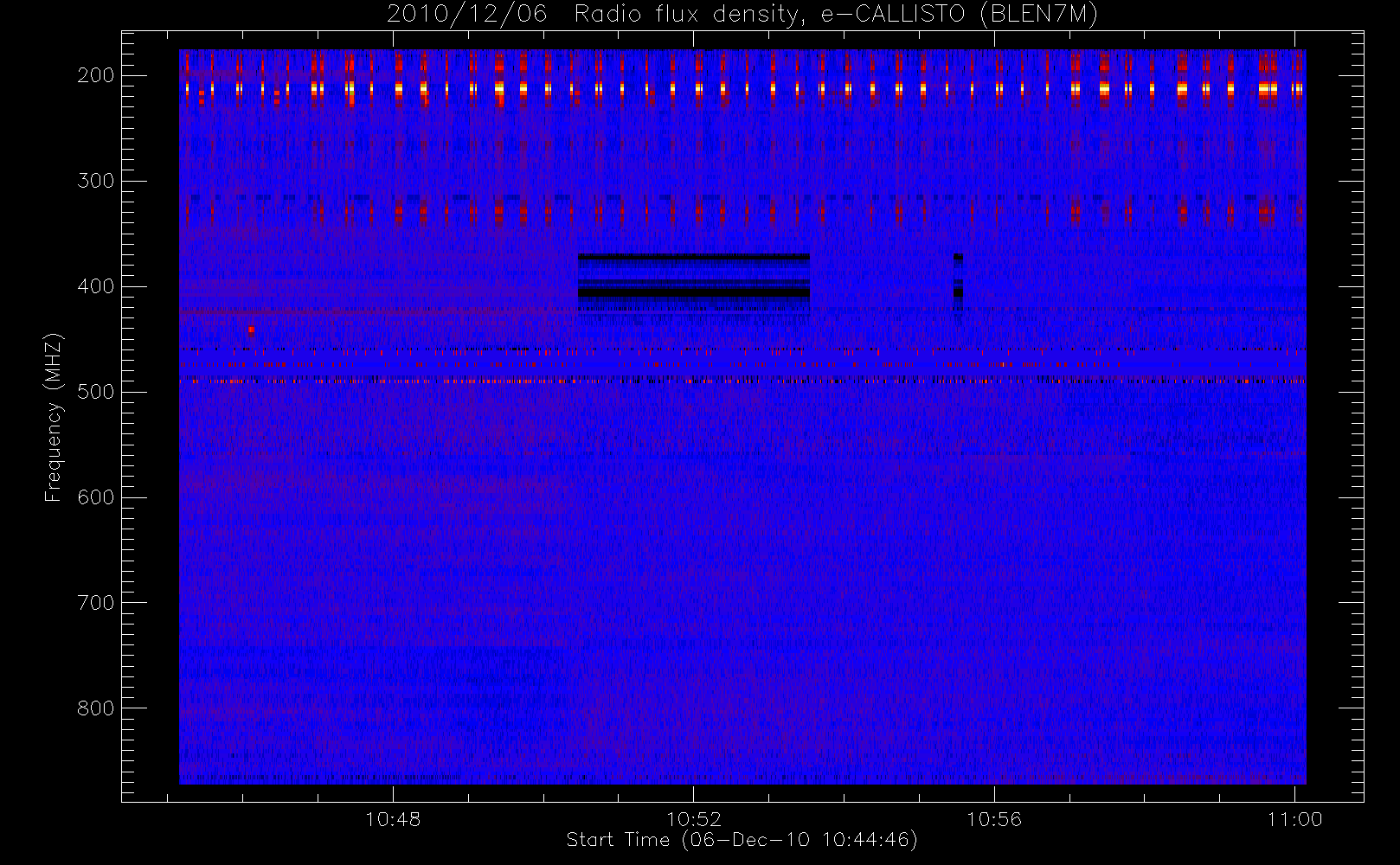Image resolution: width=1400 pixels, height=865 pixels.
Task: Click the 'Start Time (06-Dec-10 10:44:46)' label
Action: point(742,840)
